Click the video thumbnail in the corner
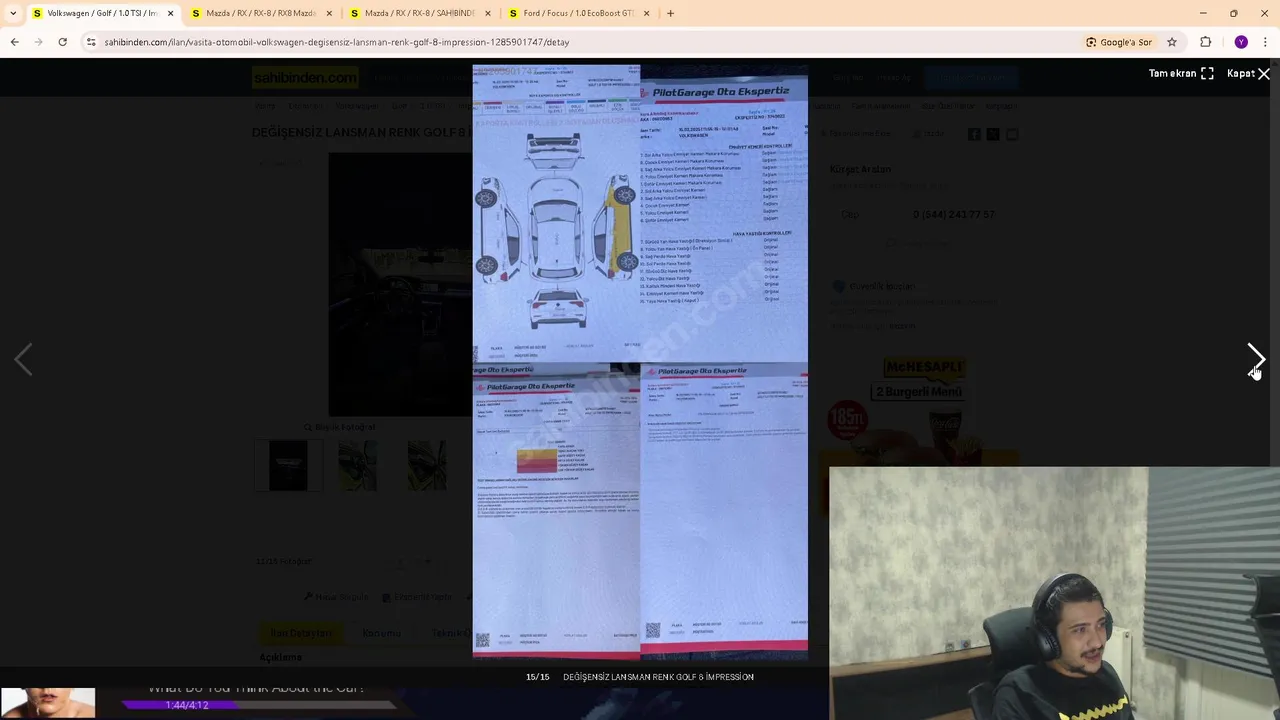The width and height of the screenshot is (1280, 720). pos(48,702)
